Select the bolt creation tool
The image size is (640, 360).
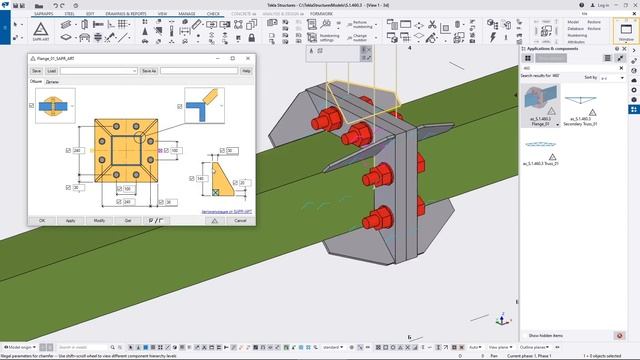click(98, 24)
